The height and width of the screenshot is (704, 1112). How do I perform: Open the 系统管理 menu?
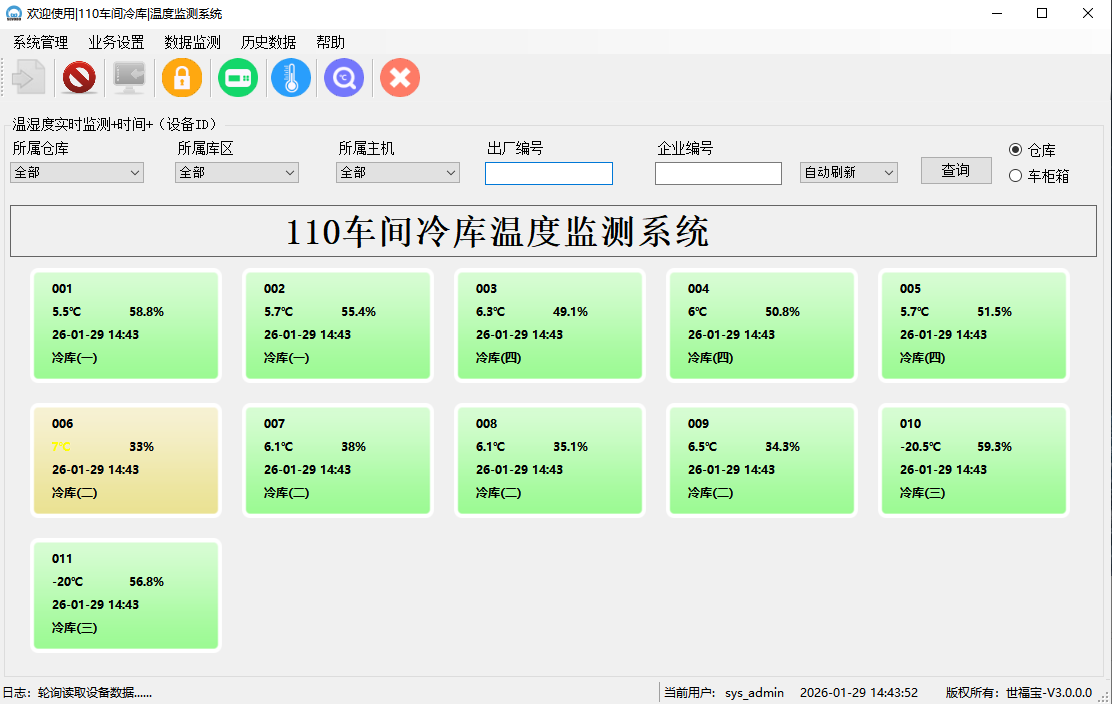[x=40, y=42]
